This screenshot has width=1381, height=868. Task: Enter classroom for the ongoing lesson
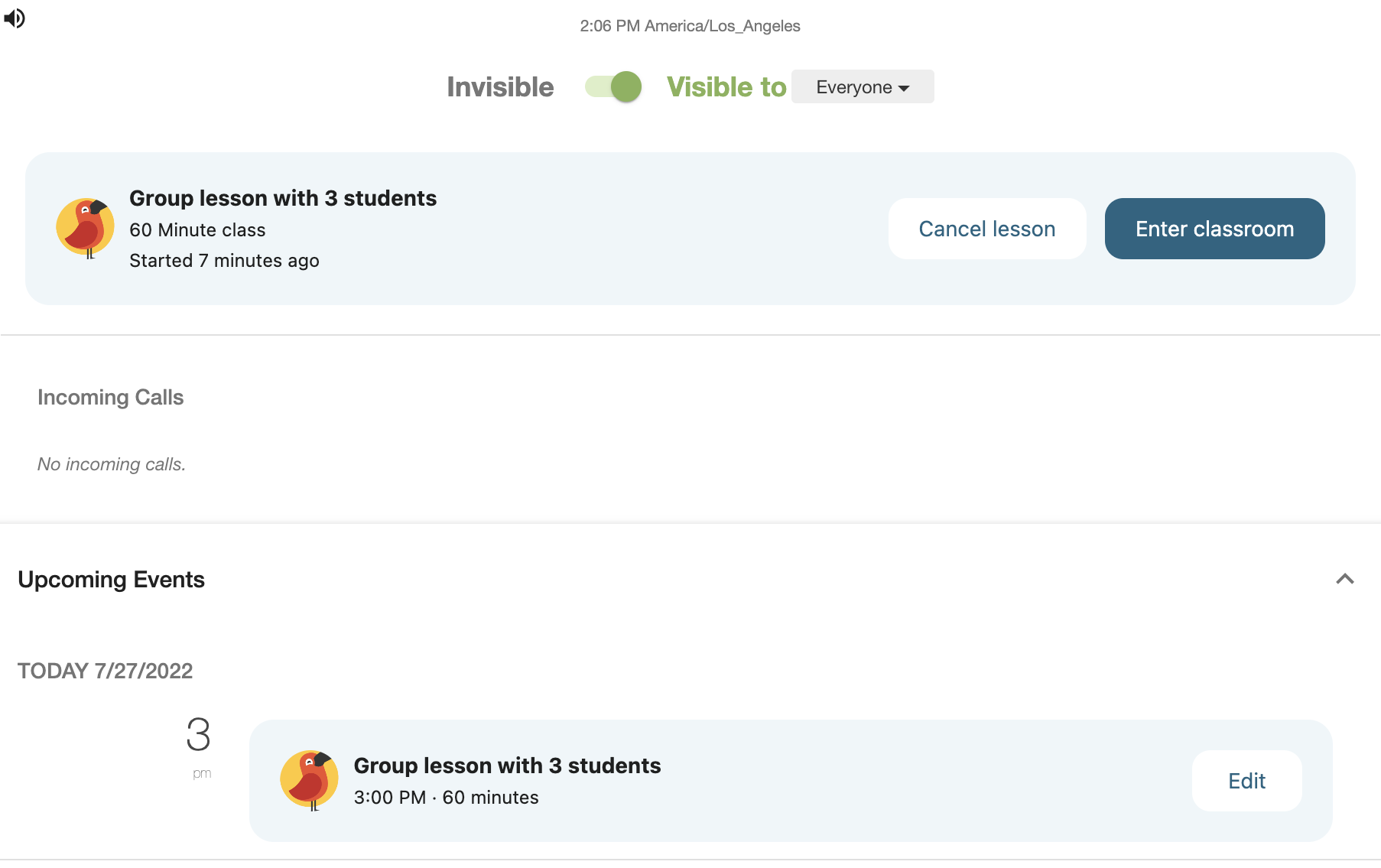tap(1214, 229)
